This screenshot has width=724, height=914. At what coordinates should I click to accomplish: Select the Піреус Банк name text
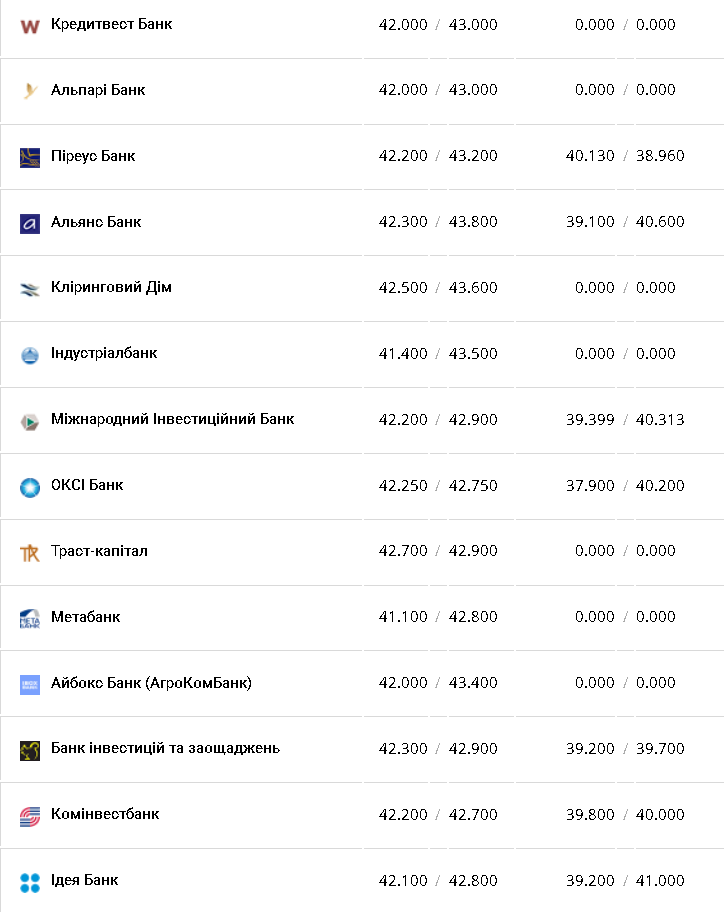(93, 156)
